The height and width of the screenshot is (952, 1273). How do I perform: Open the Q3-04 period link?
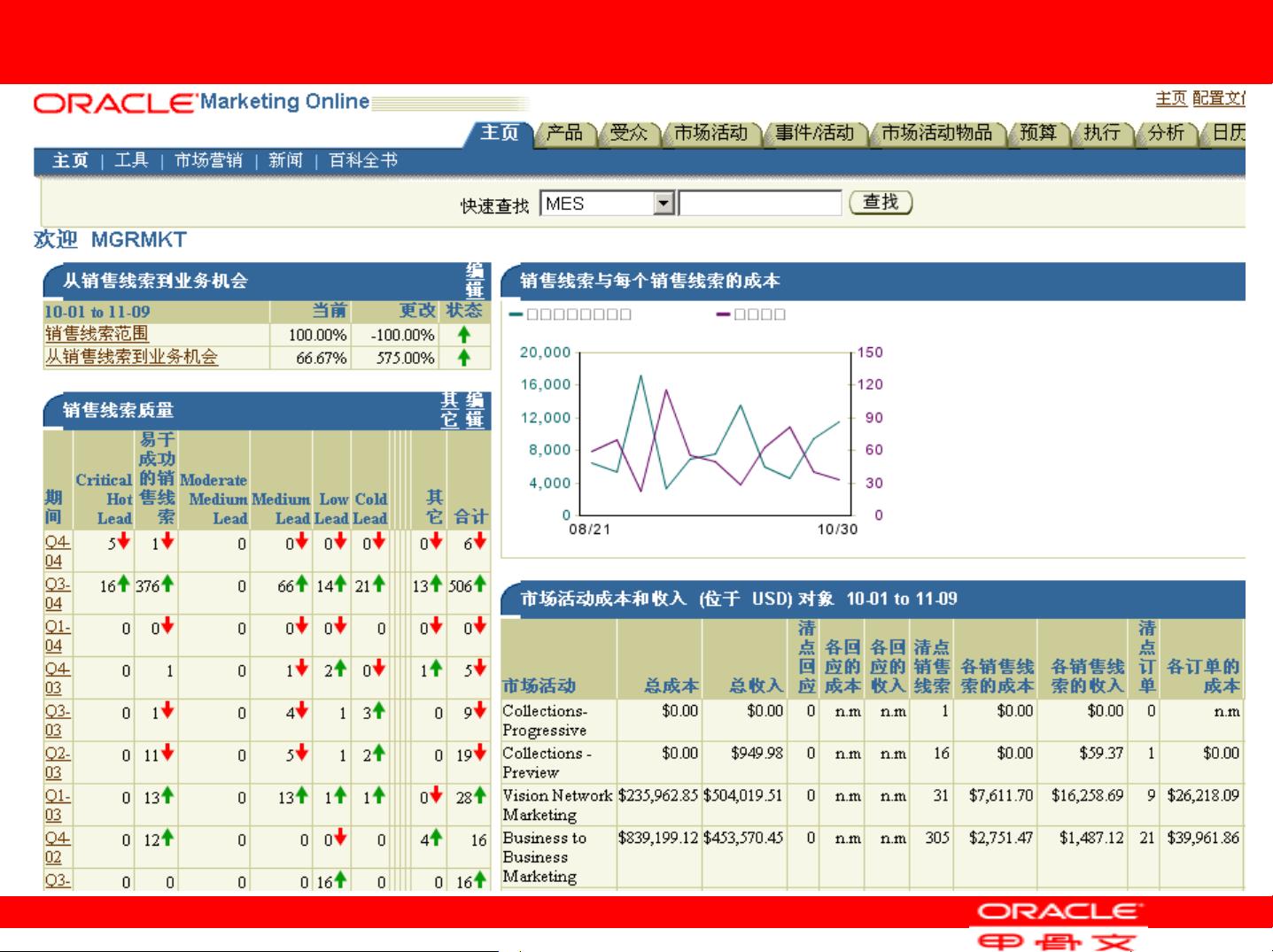[x=57, y=593]
